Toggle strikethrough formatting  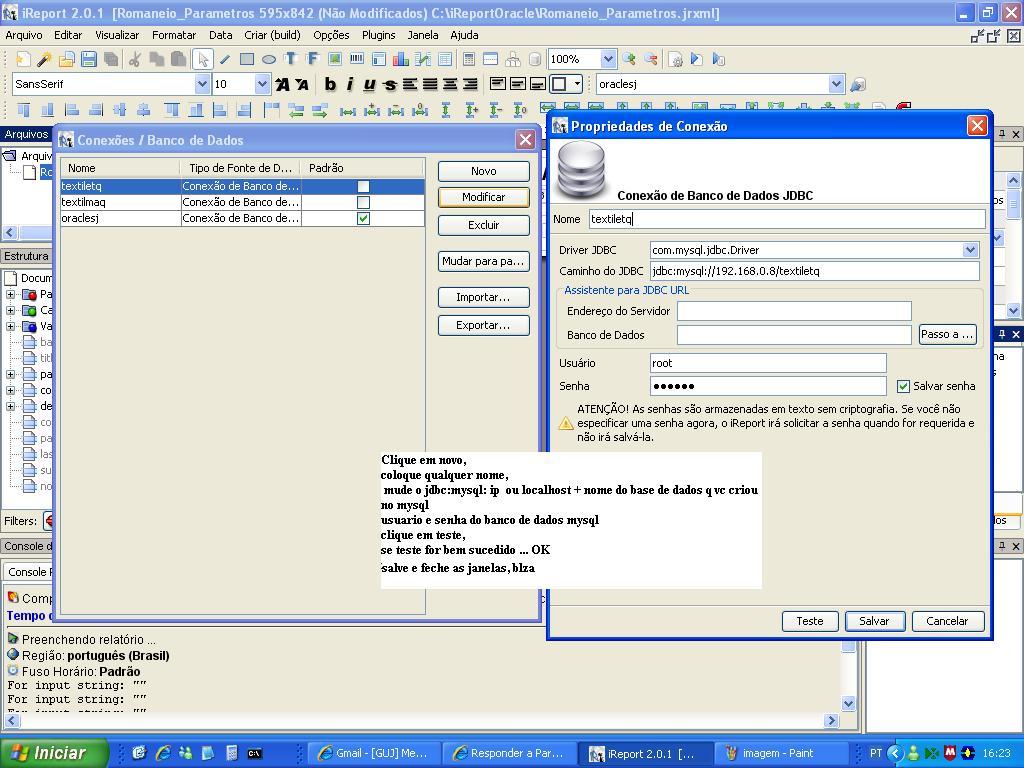[x=390, y=84]
